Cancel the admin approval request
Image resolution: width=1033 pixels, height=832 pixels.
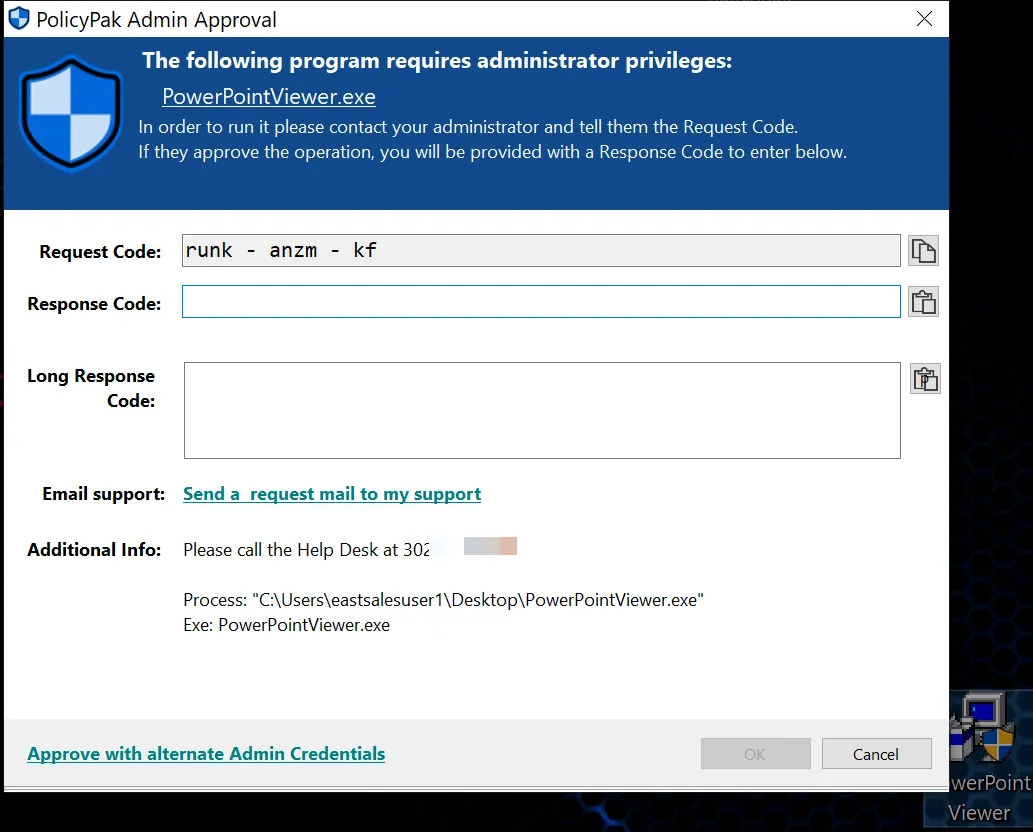pos(876,754)
